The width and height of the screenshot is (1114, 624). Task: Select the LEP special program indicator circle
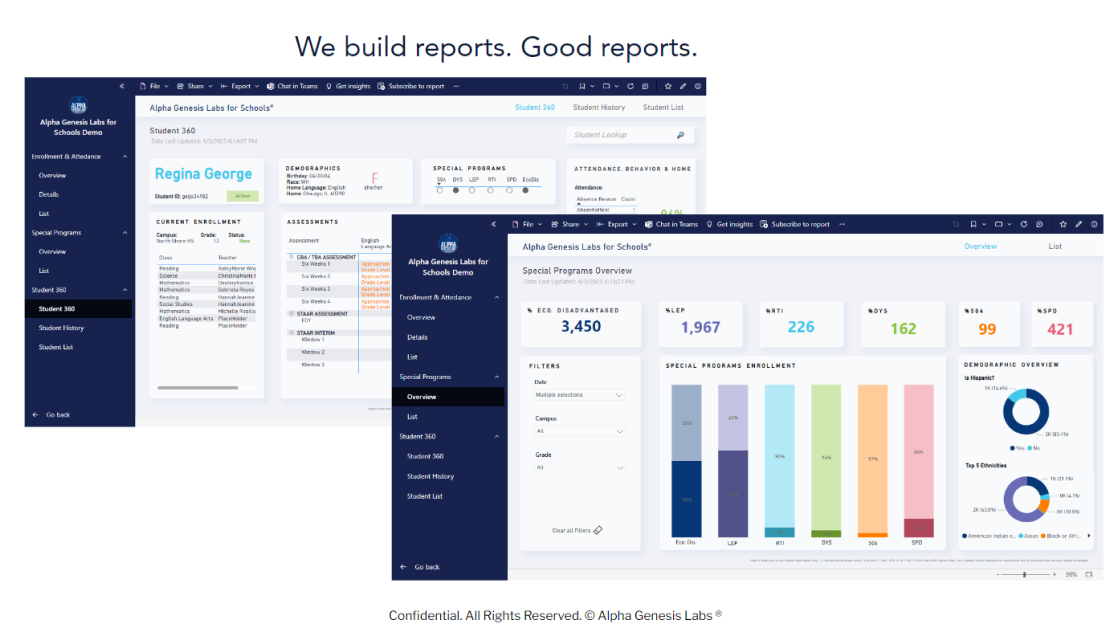(472, 190)
